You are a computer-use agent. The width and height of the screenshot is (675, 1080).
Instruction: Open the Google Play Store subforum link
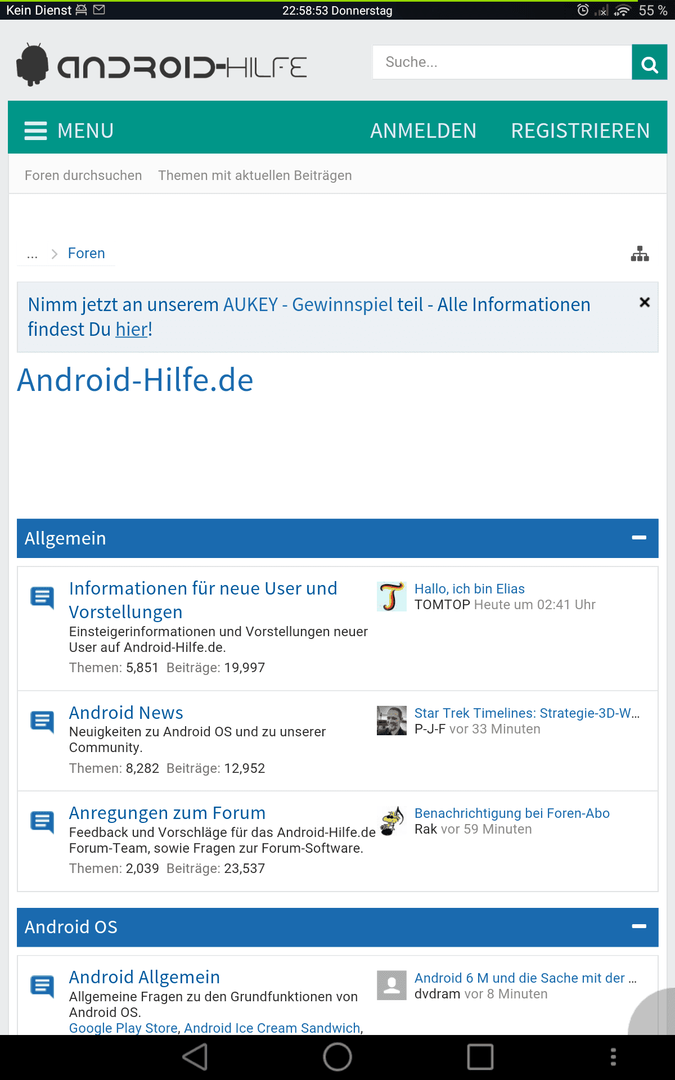[123, 1028]
